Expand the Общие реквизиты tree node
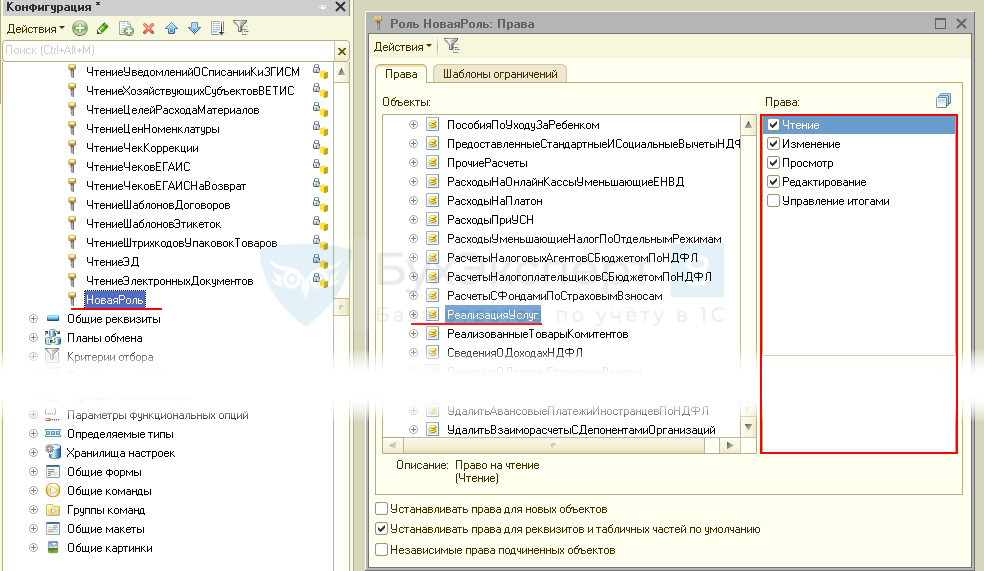The height and width of the screenshot is (571, 984). (34, 319)
